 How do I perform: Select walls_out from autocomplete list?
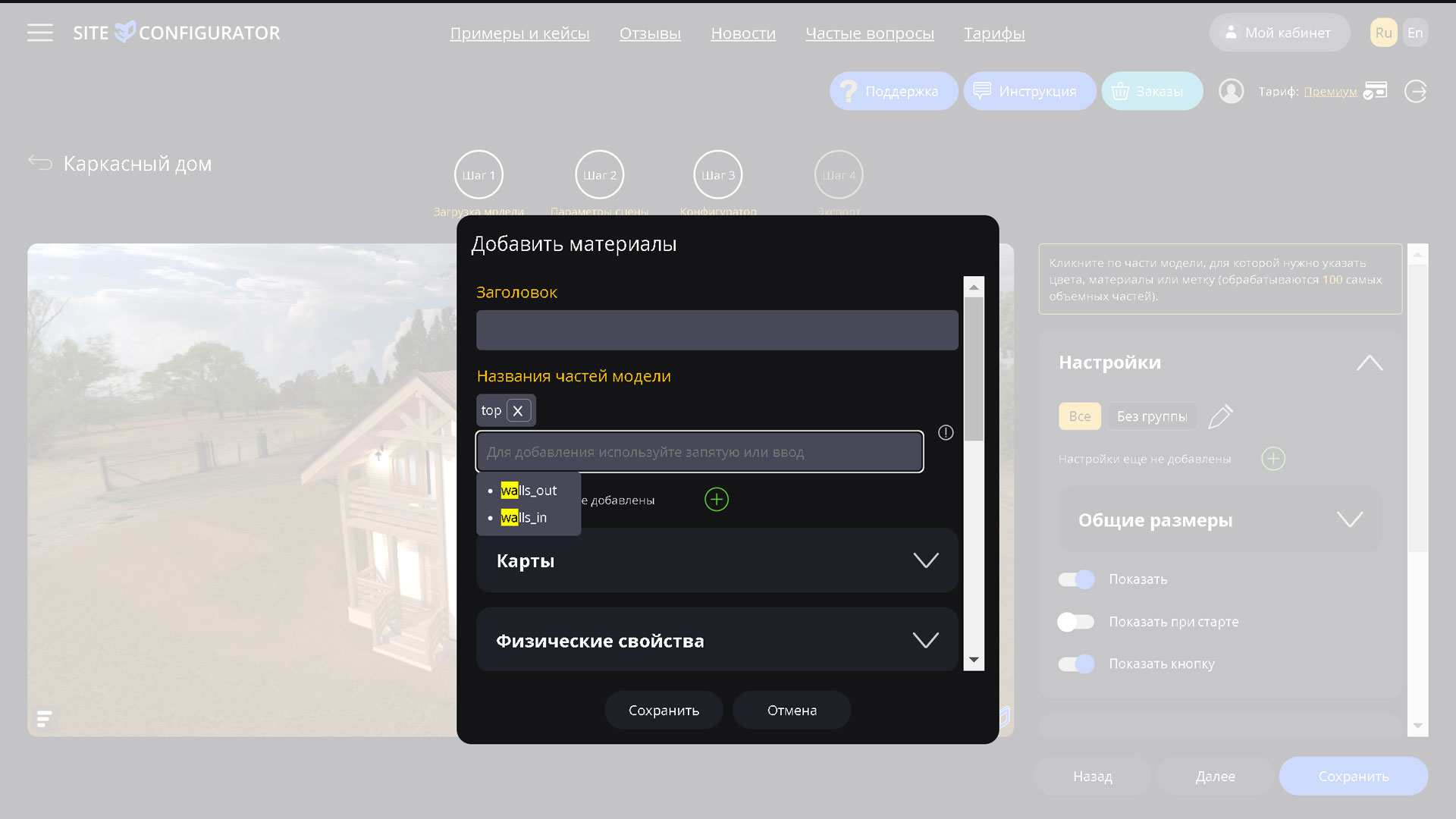tap(528, 490)
